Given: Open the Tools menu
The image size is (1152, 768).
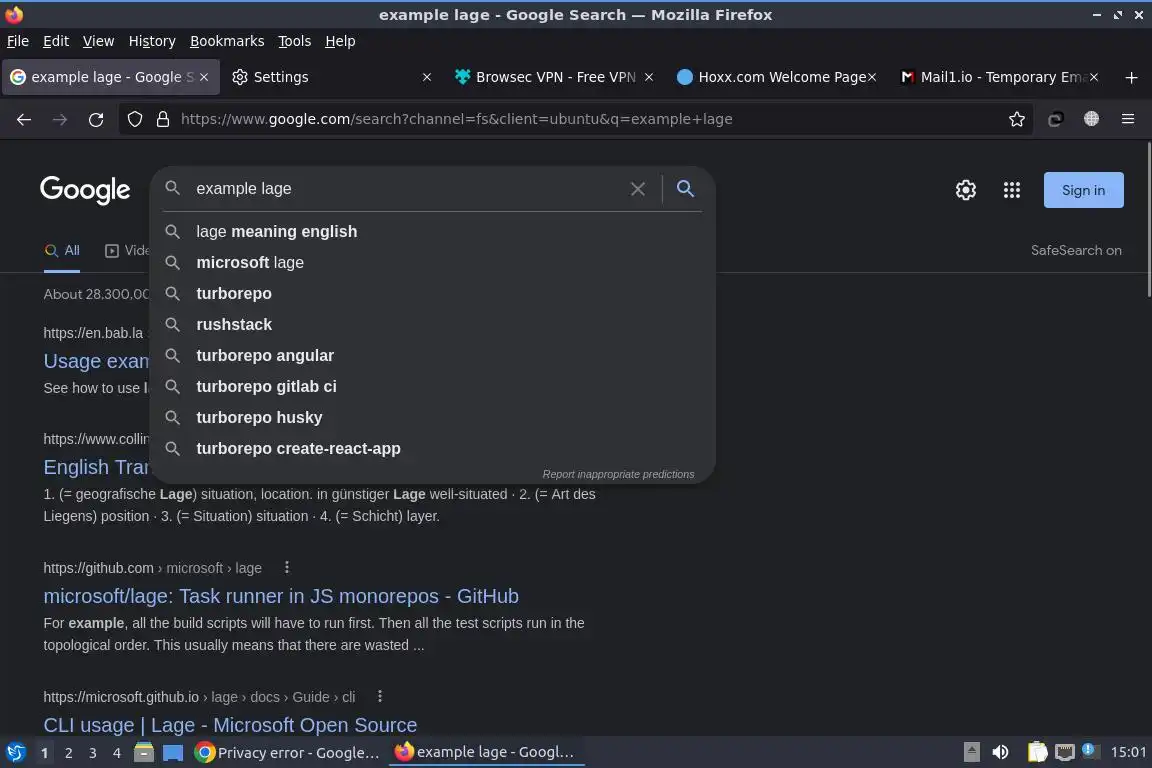Looking at the screenshot, I should 295,41.
